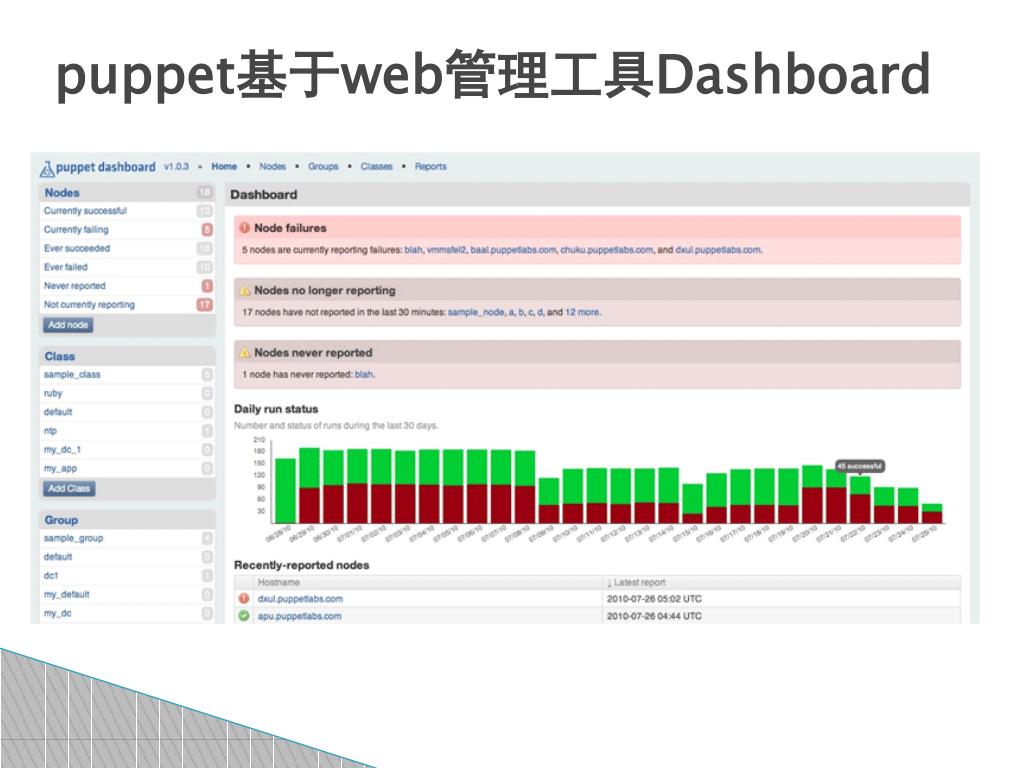Click the first all-green bar in run chart
The width and height of the screenshot is (1024, 768).
coord(285,491)
